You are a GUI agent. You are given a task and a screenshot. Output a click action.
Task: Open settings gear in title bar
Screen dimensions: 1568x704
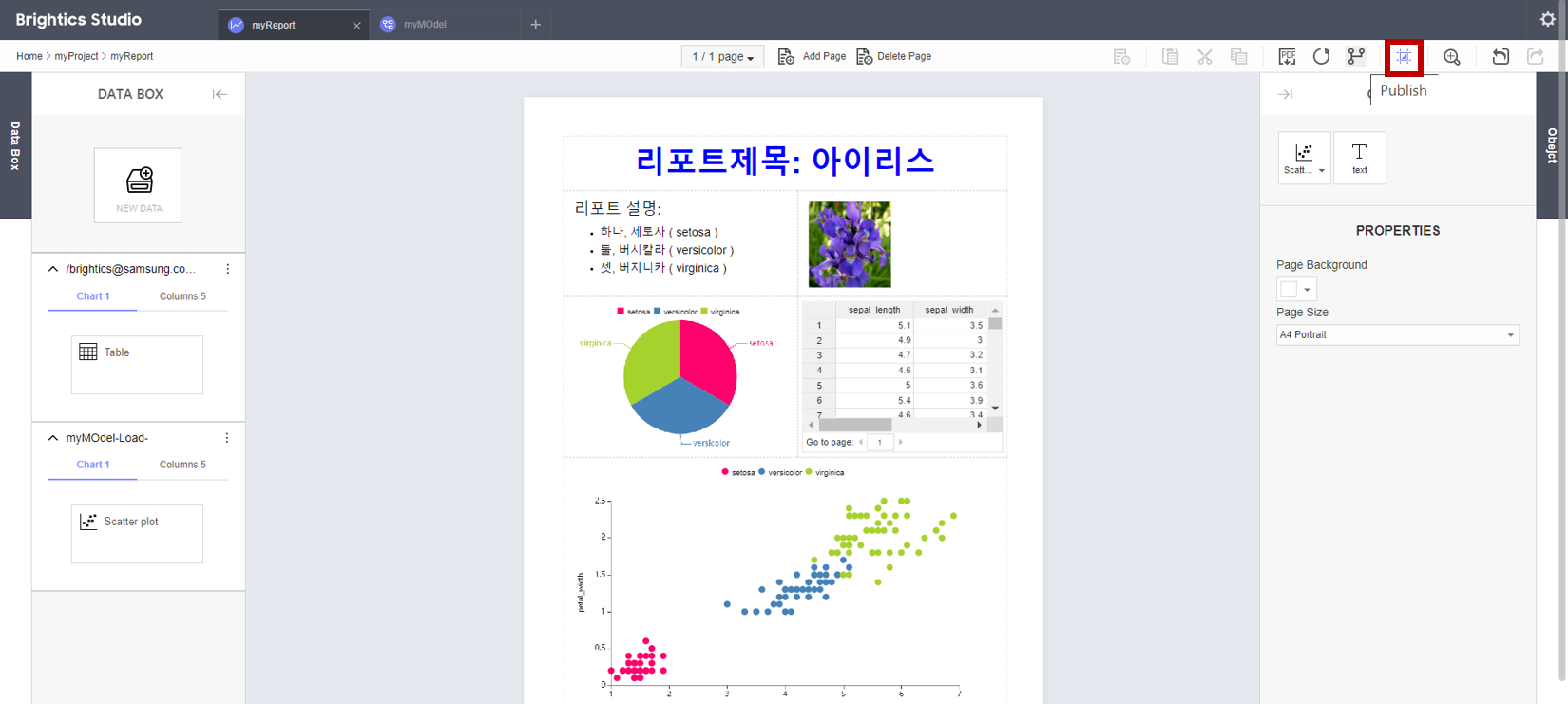coord(1548,19)
